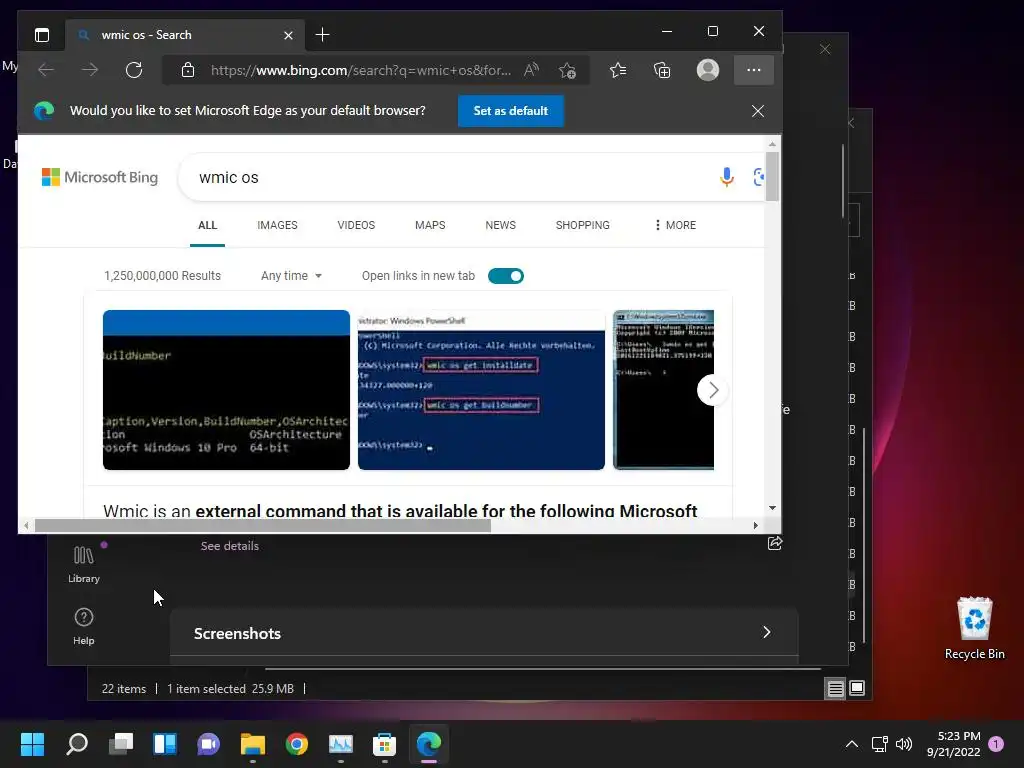1024x768 pixels.
Task: Switch File Explorer to details view
Action: click(x=835, y=688)
